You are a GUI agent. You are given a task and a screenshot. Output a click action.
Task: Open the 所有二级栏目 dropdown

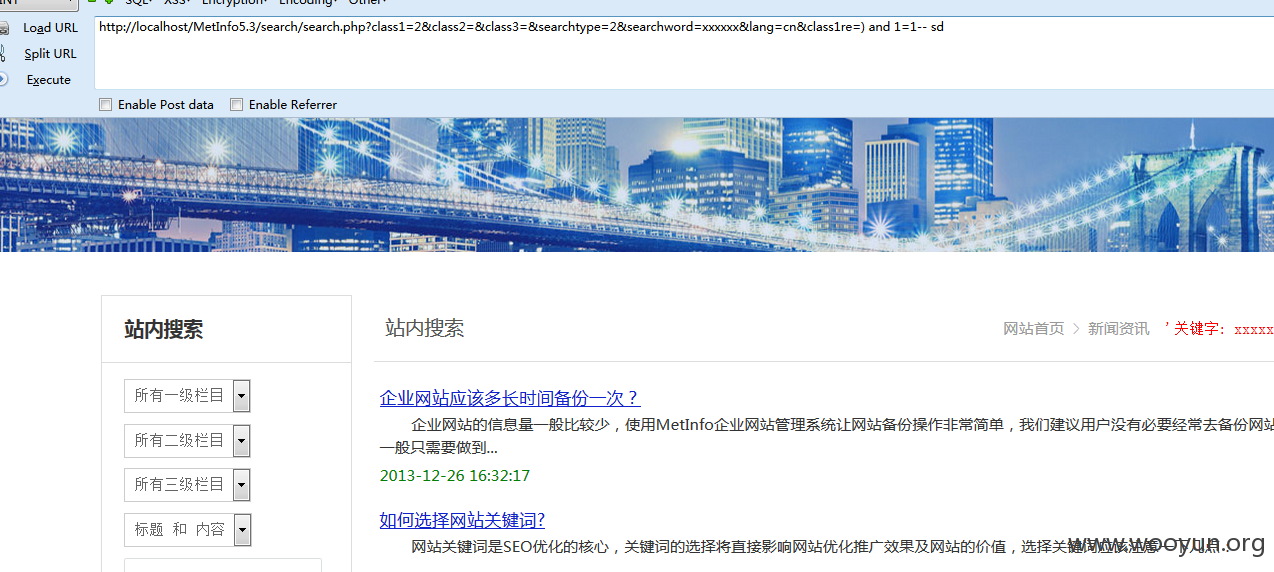coord(187,440)
